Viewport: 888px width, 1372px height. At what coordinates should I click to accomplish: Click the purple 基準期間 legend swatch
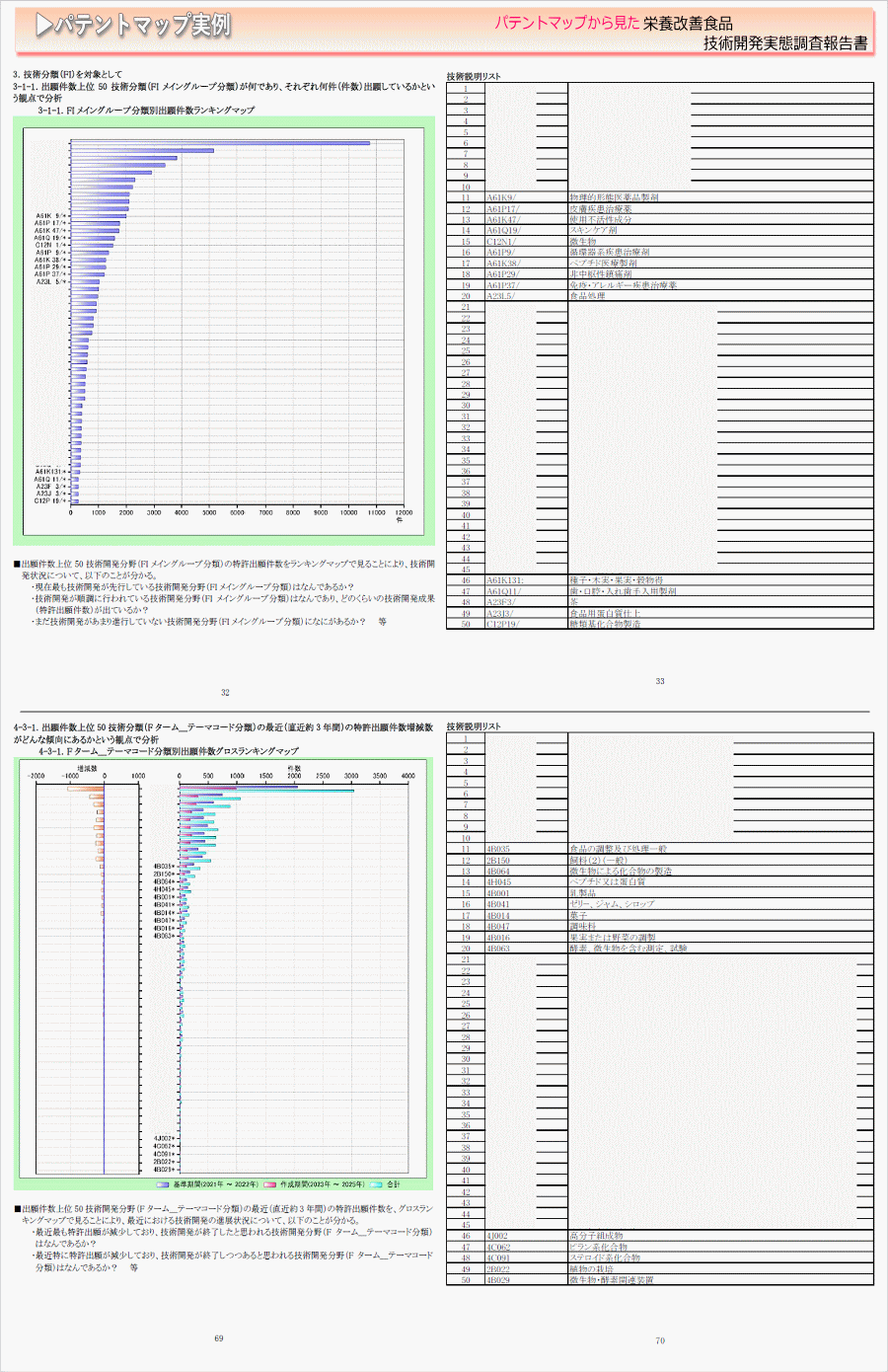pos(163,1184)
